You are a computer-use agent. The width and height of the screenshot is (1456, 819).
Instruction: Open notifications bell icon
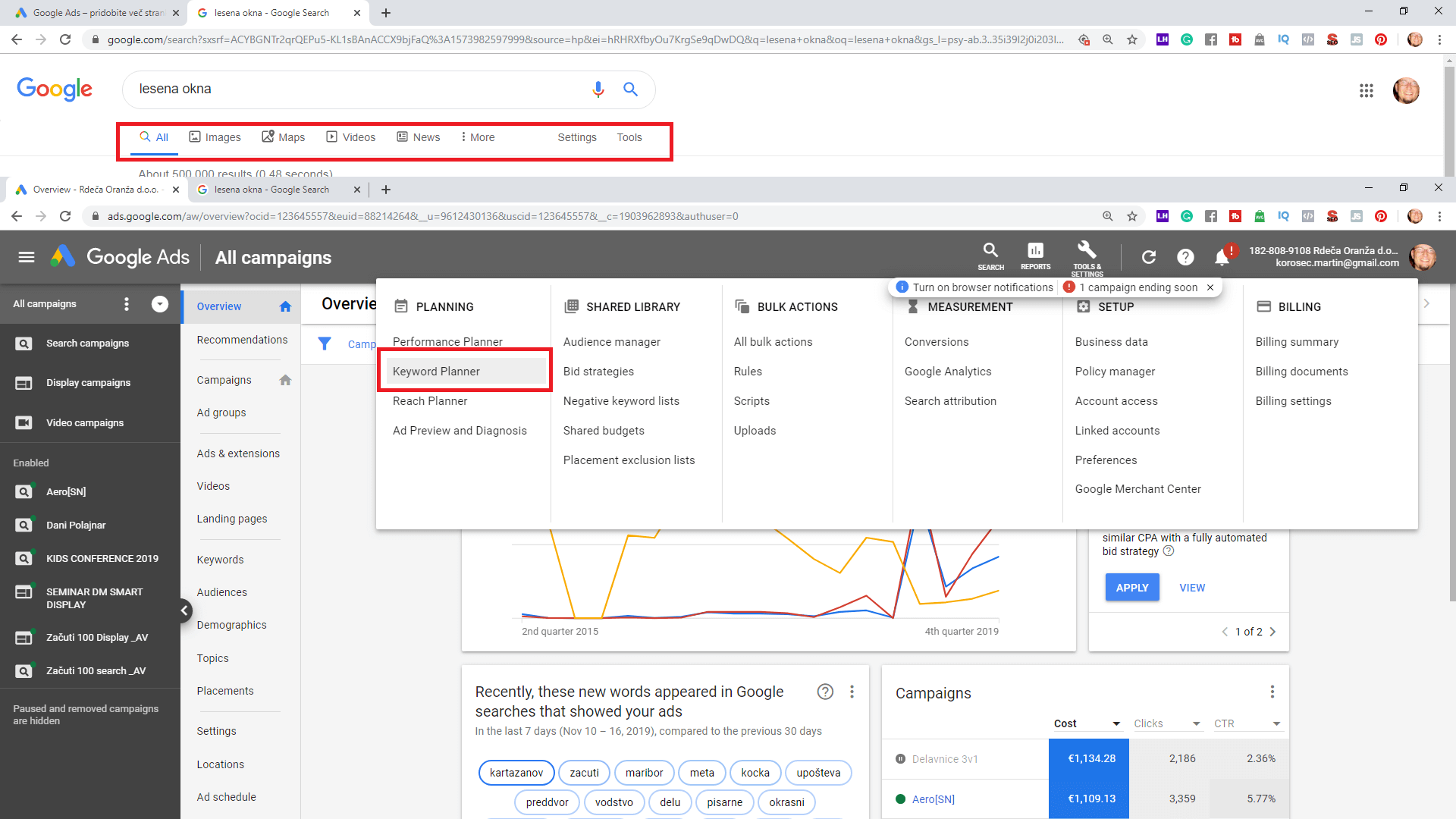click(1222, 258)
